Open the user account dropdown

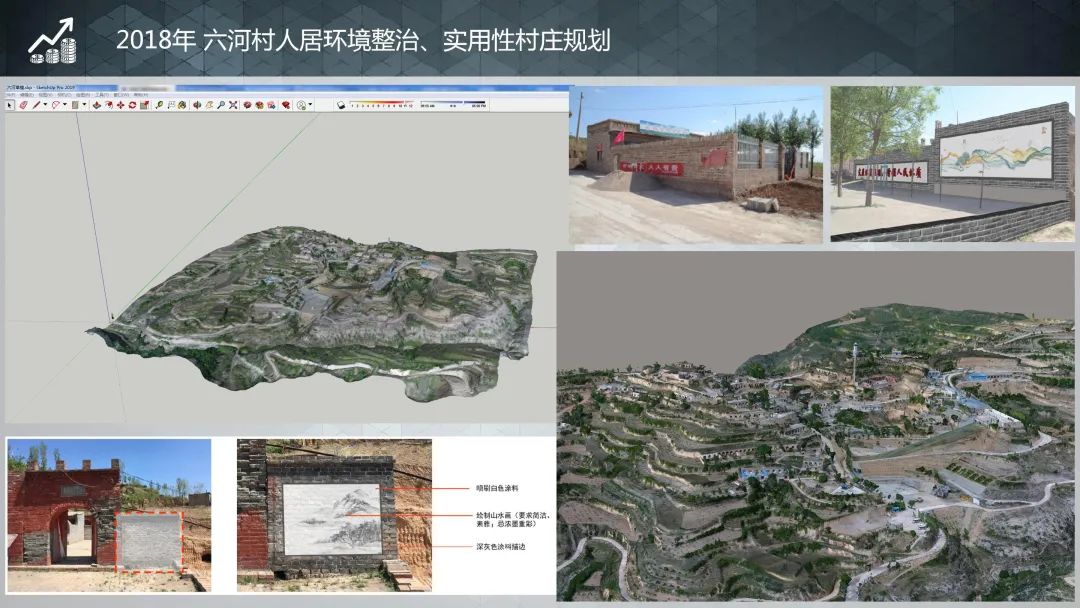coord(310,105)
